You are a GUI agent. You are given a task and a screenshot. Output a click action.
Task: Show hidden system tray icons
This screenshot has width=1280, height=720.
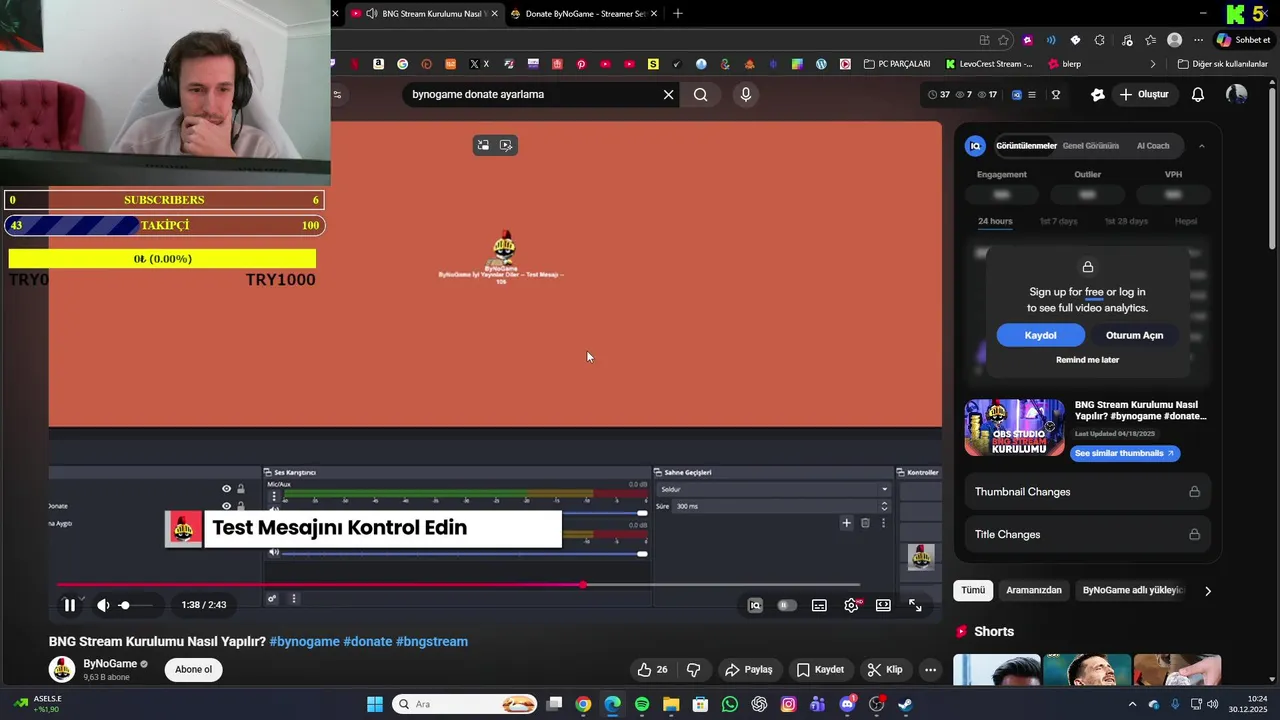pos(1132,704)
